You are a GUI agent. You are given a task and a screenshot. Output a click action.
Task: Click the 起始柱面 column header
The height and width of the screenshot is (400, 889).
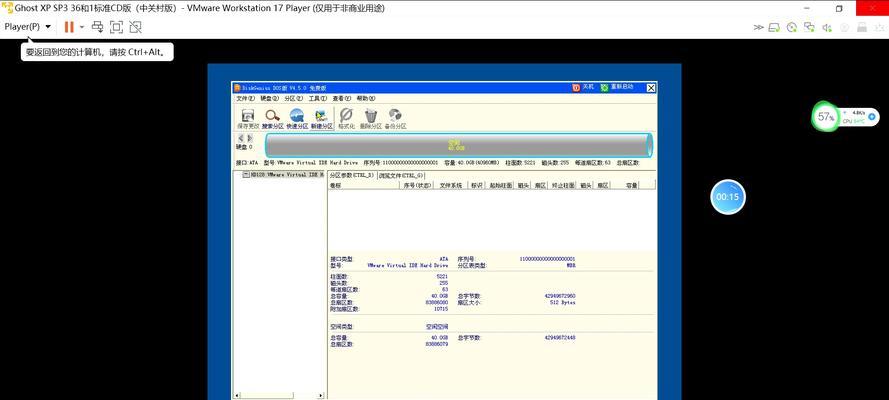[501, 185]
